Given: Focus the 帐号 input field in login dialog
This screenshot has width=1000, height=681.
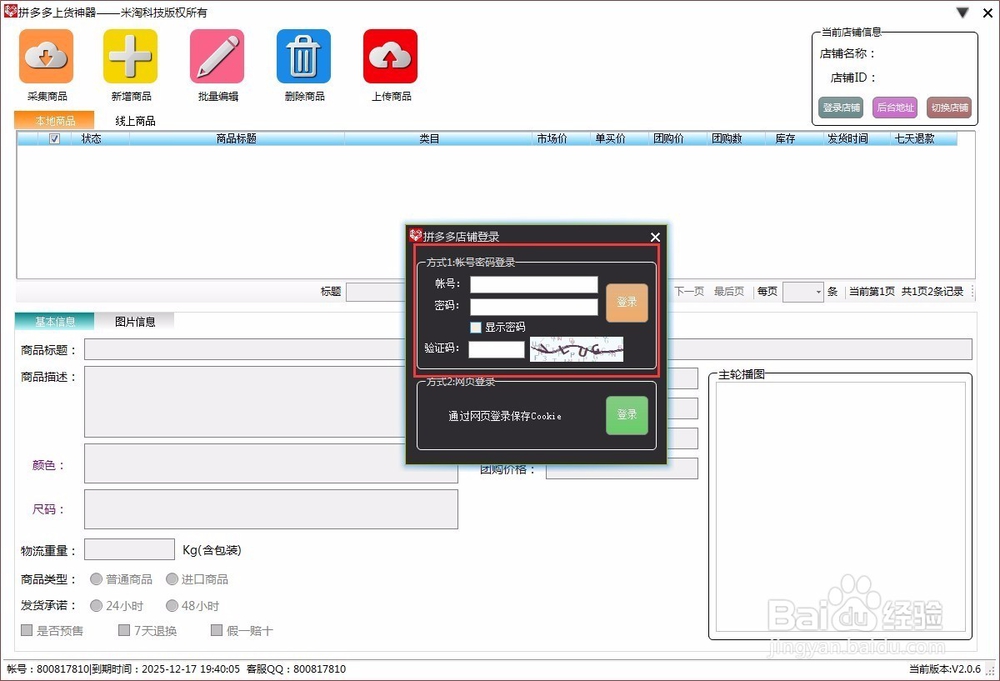Looking at the screenshot, I should tap(534, 284).
